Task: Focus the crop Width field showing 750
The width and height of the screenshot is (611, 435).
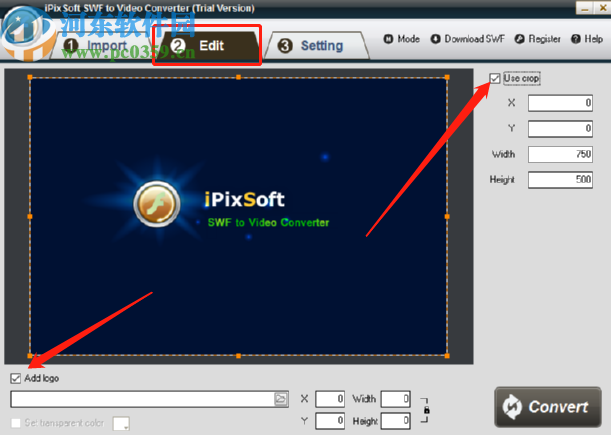Action: (560, 154)
